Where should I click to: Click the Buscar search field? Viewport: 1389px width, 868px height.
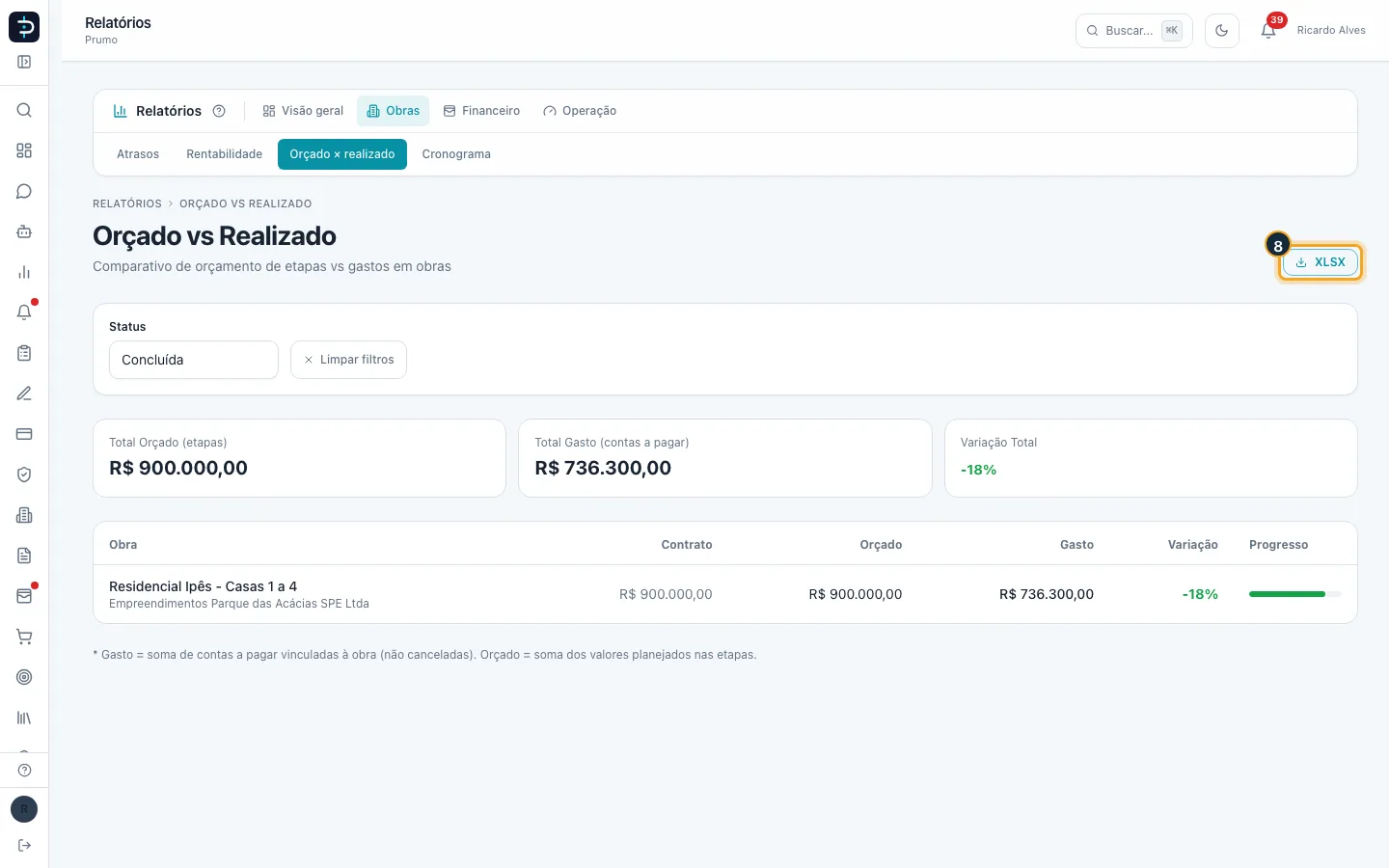(x=1134, y=31)
